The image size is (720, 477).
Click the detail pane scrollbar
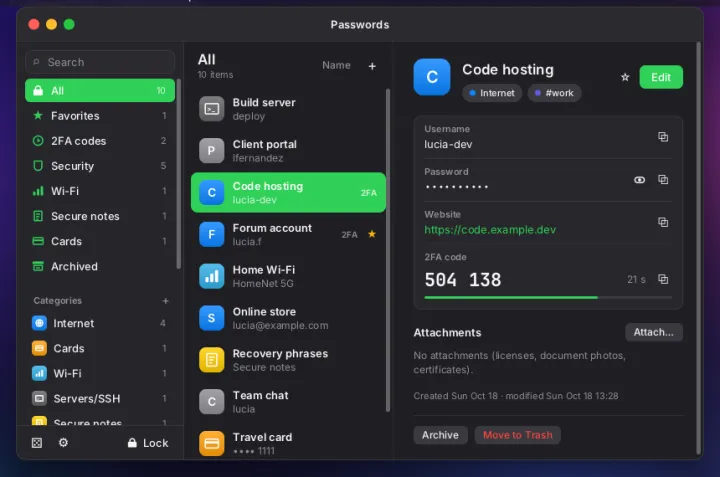698,248
